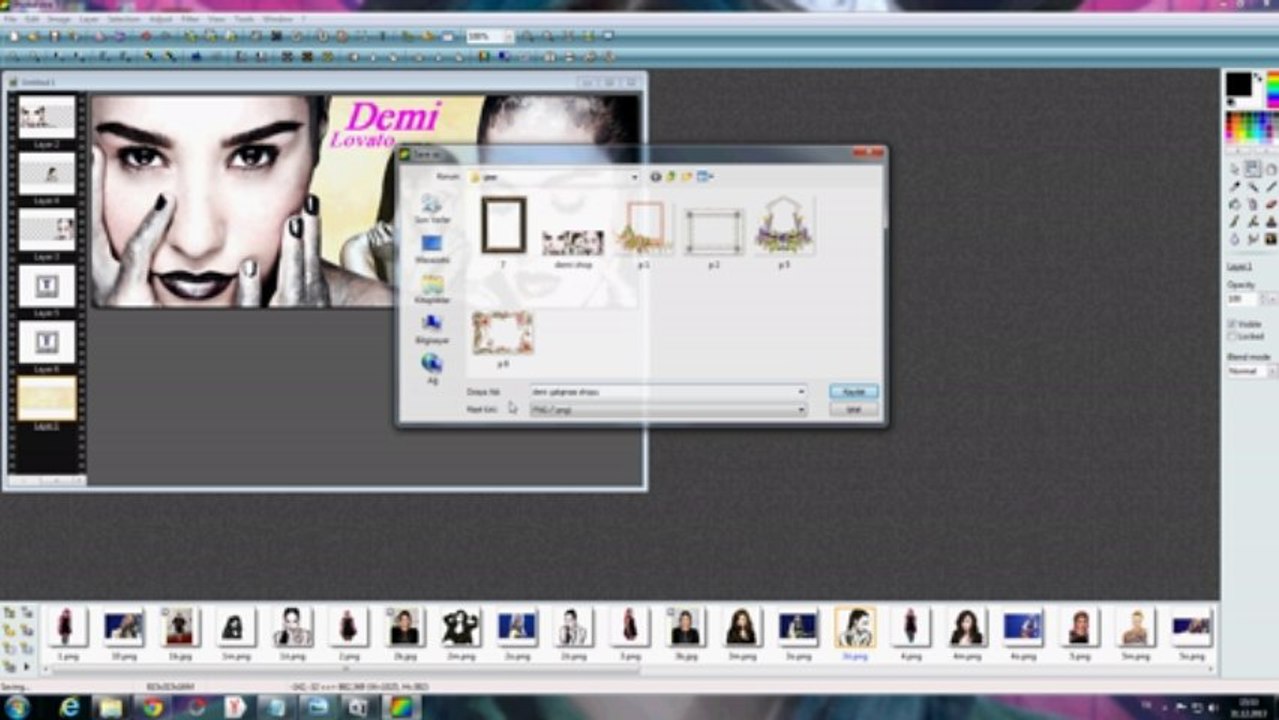
Task: Click the Print toolbar icon
Action: 73,36
